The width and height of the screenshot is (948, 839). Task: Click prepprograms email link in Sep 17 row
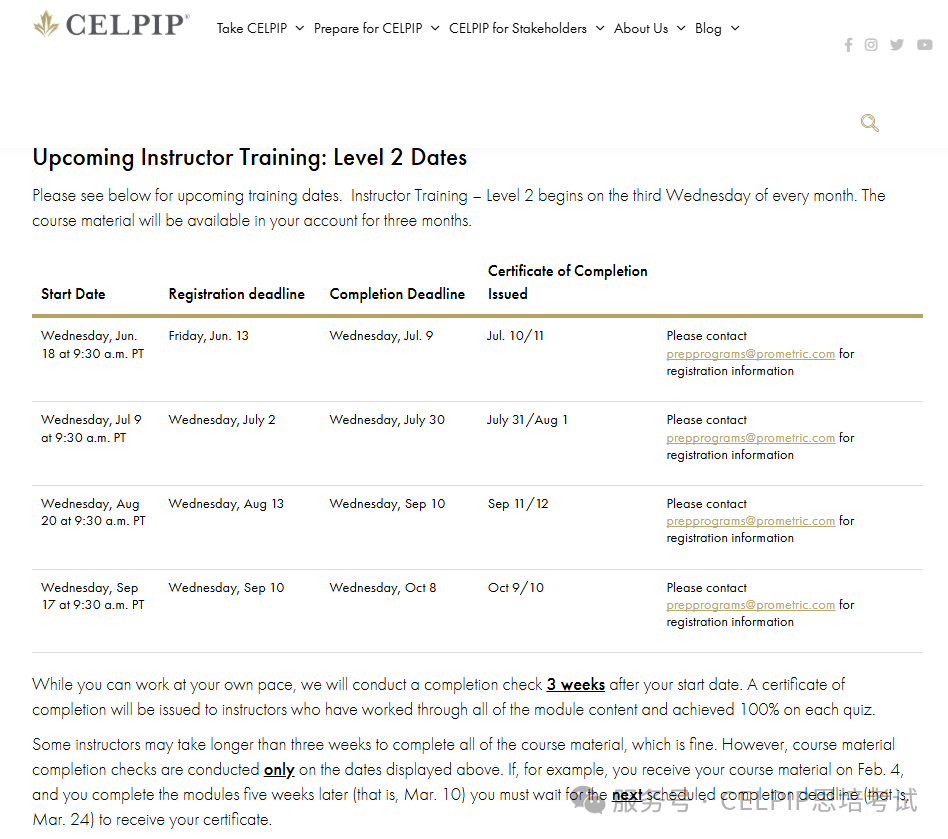(x=750, y=605)
